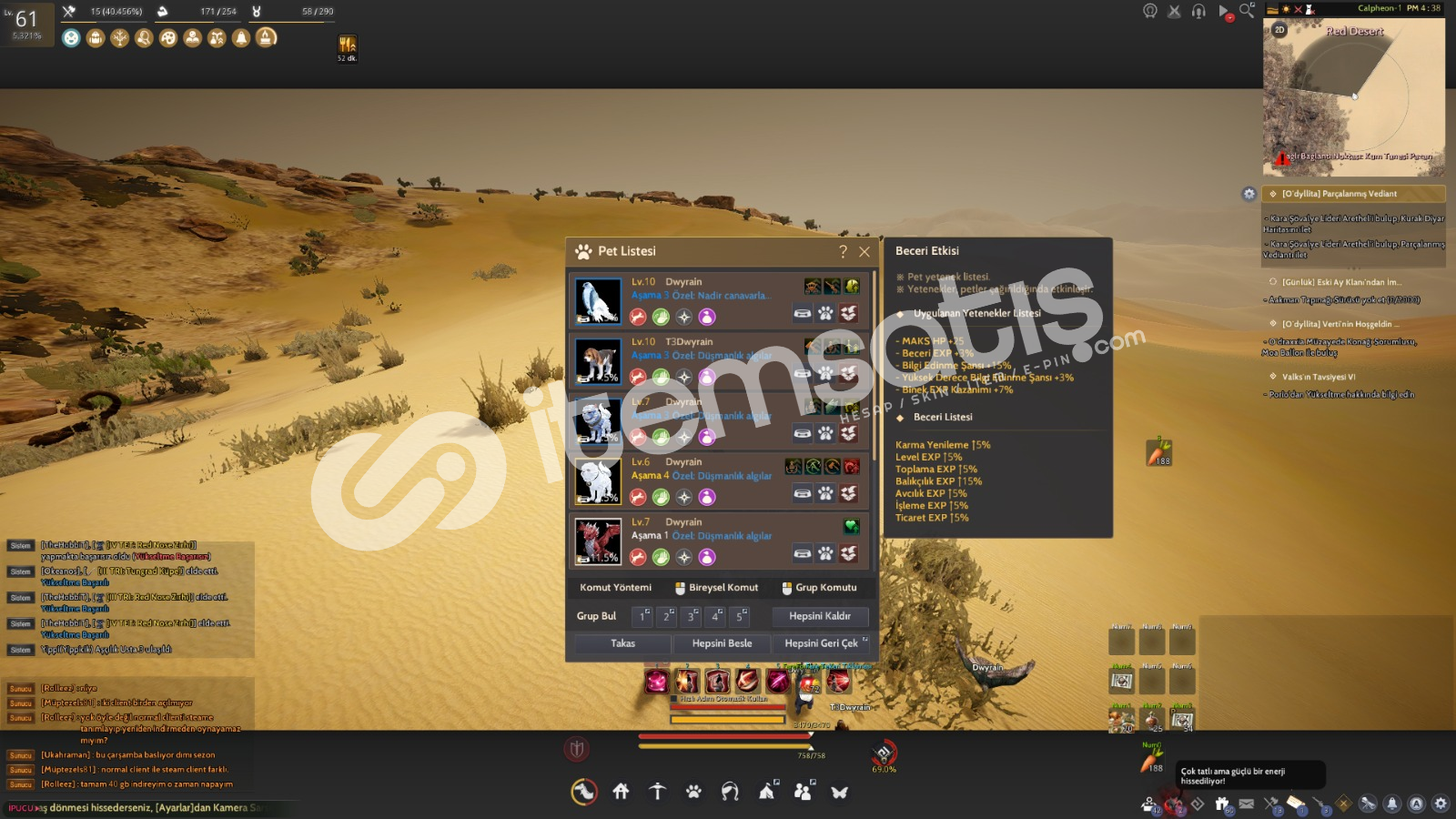1456x819 pixels.
Task: Open the pickaxe worker icon in bottom menu
Action: (x=657, y=792)
